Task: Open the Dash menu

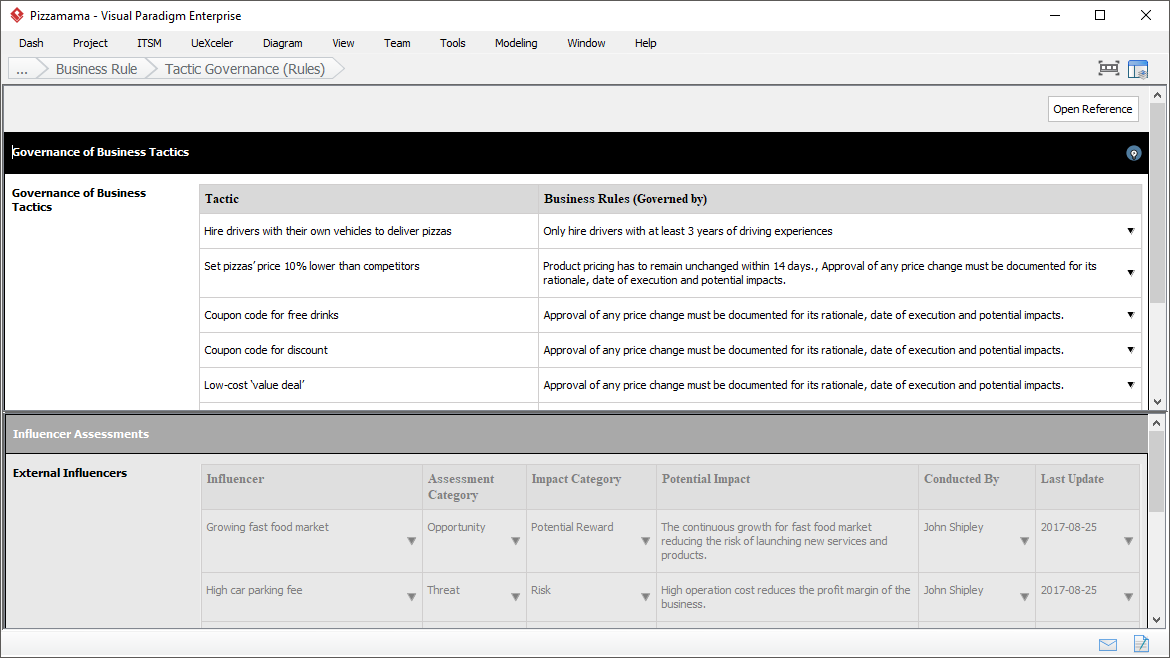Action: [x=31, y=43]
